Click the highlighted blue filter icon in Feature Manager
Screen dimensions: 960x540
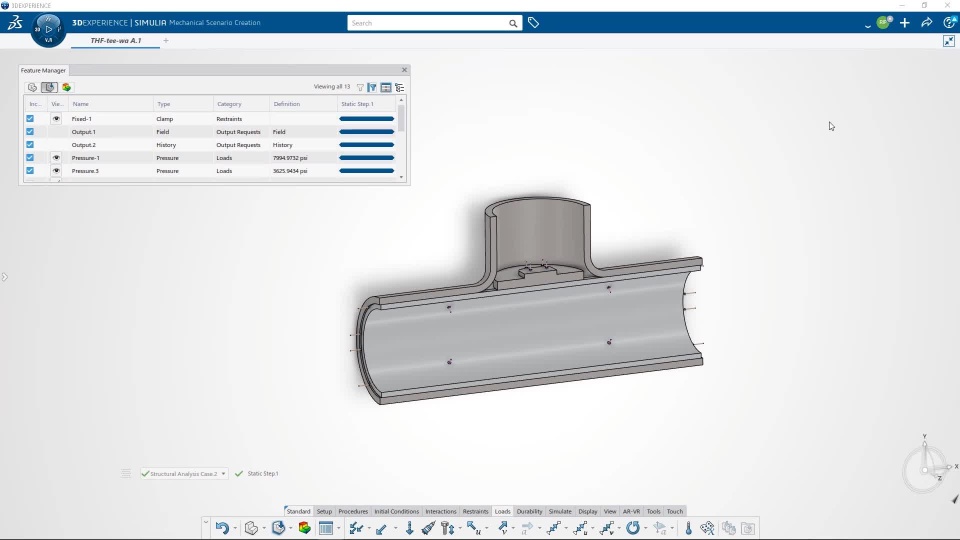point(372,88)
